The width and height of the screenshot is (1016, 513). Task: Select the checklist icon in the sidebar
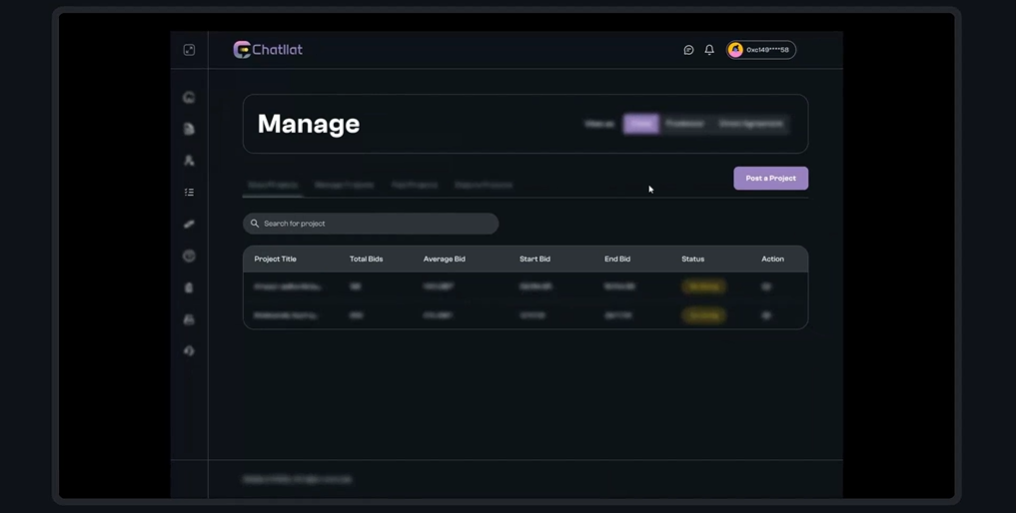(189, 192)
